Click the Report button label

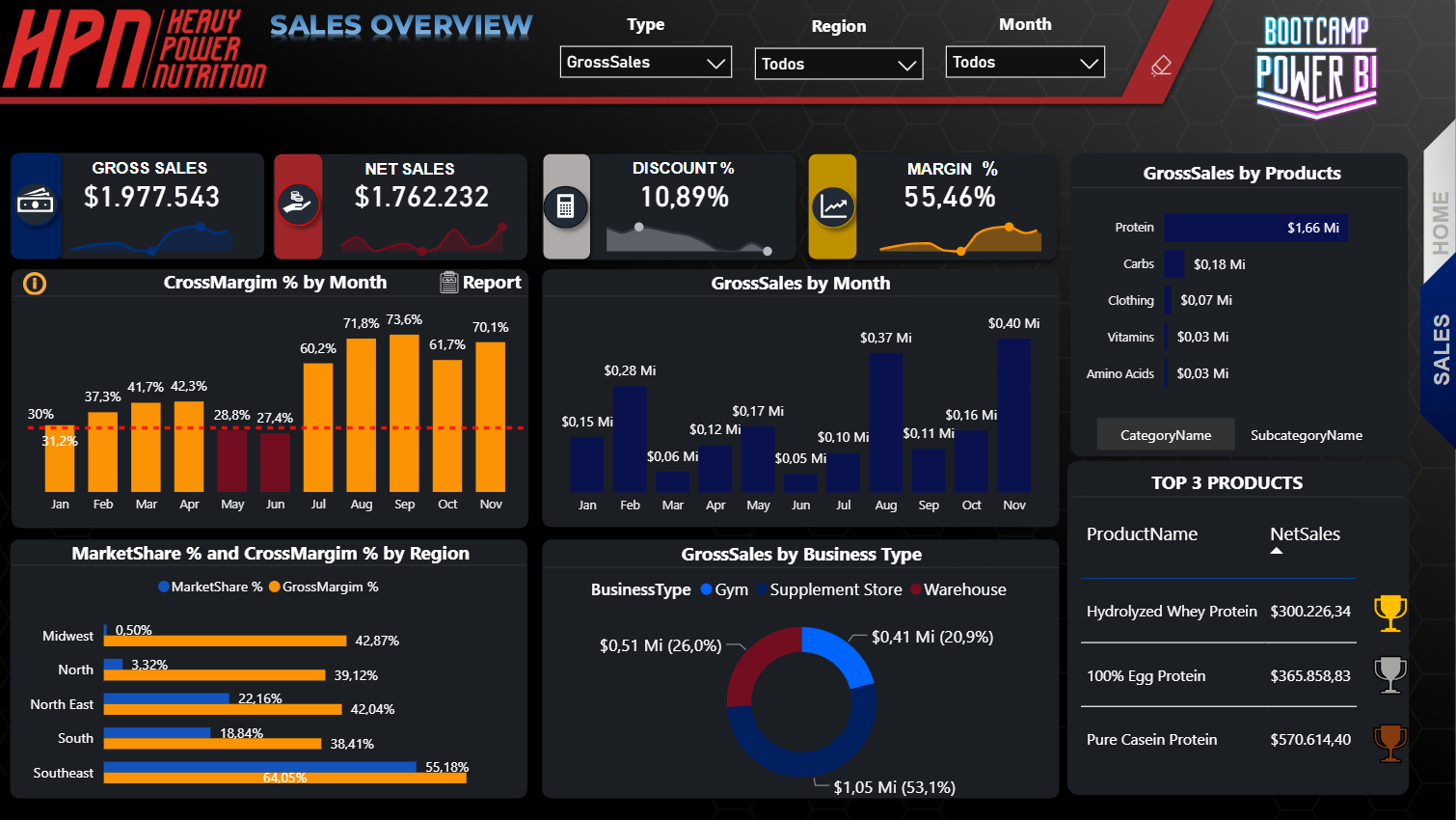pyautogui.click(x=492, y=283)
